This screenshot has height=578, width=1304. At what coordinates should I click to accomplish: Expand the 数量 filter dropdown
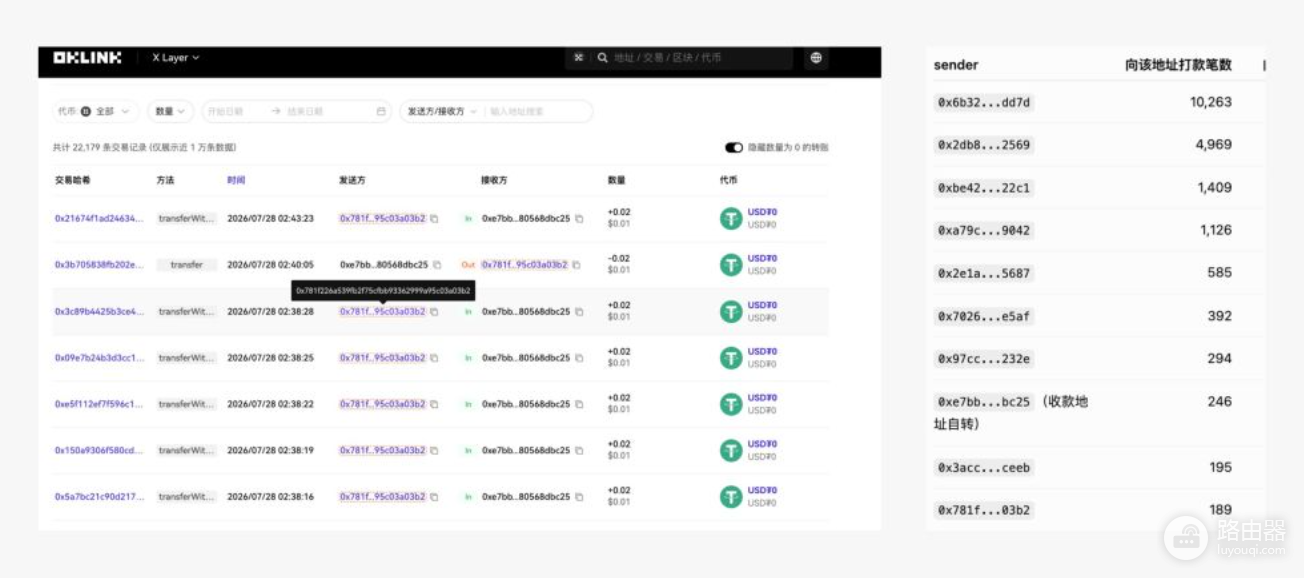[x=171, y=111]
